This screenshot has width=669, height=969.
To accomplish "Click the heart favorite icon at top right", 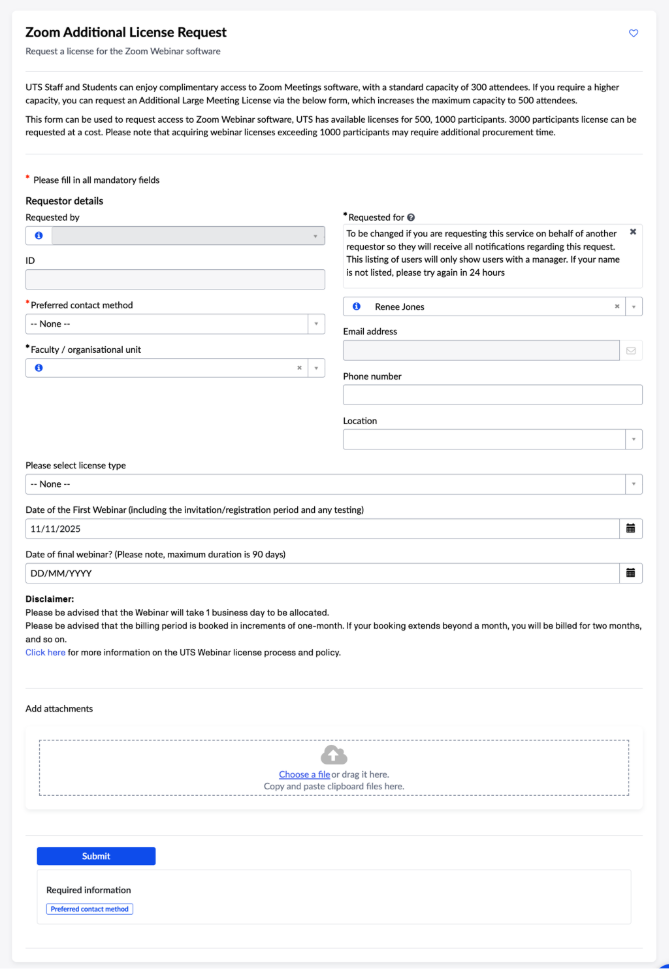I will pos(633,33).
